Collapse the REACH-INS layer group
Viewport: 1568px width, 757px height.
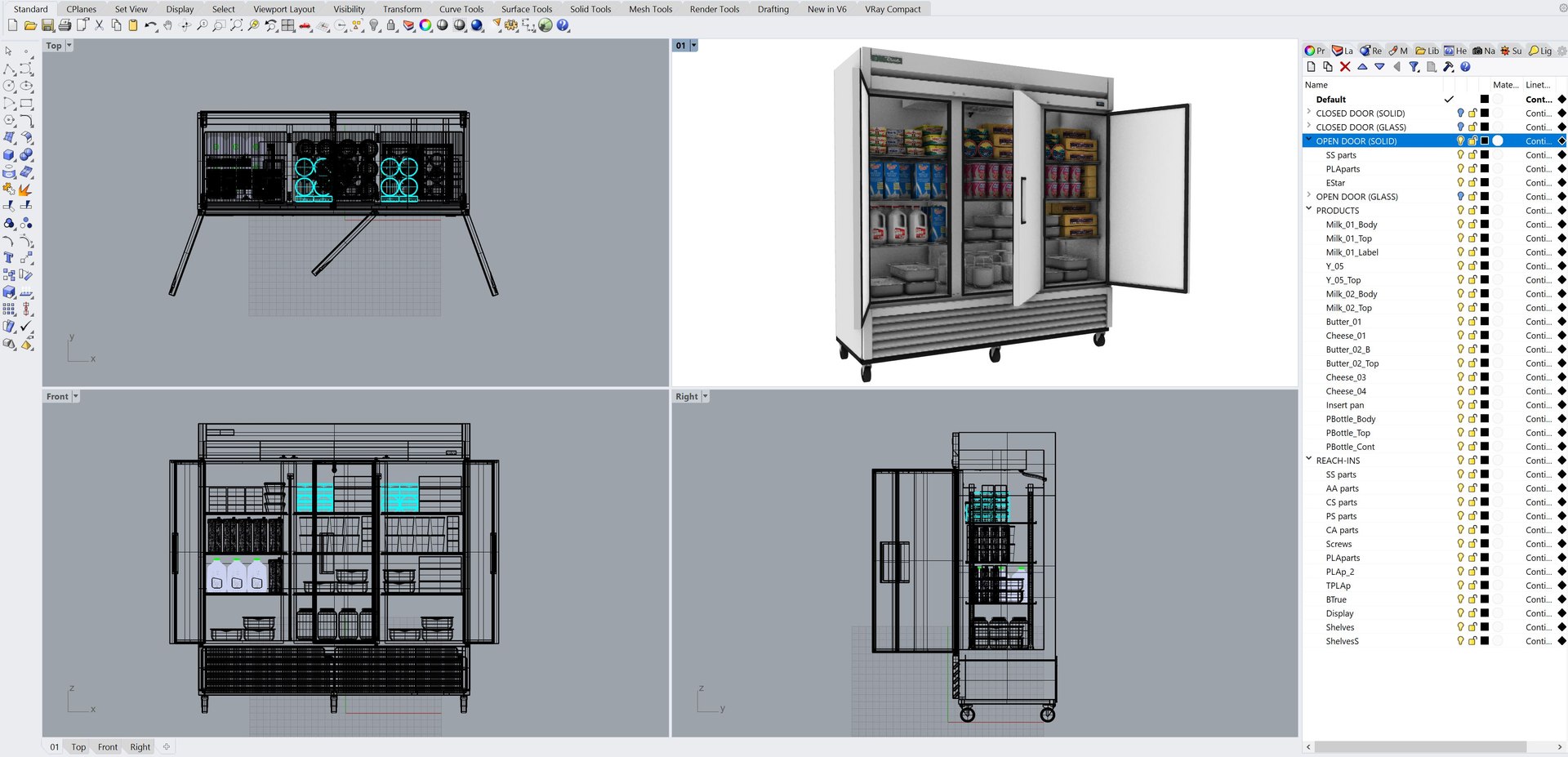coord(1309,460)
